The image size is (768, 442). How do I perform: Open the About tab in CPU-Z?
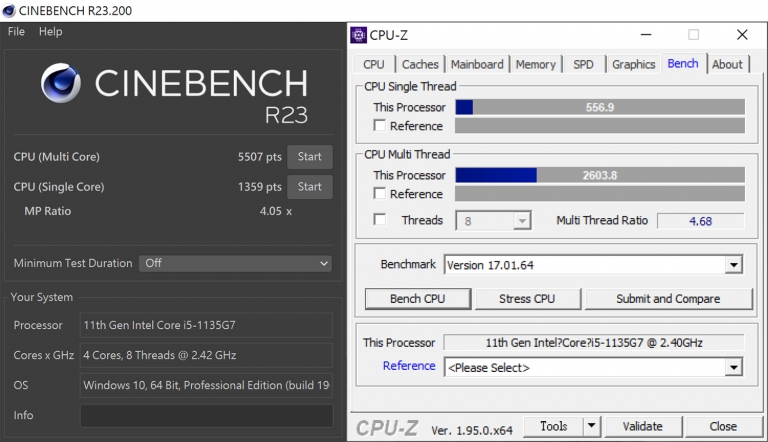[x=727, y=65]
